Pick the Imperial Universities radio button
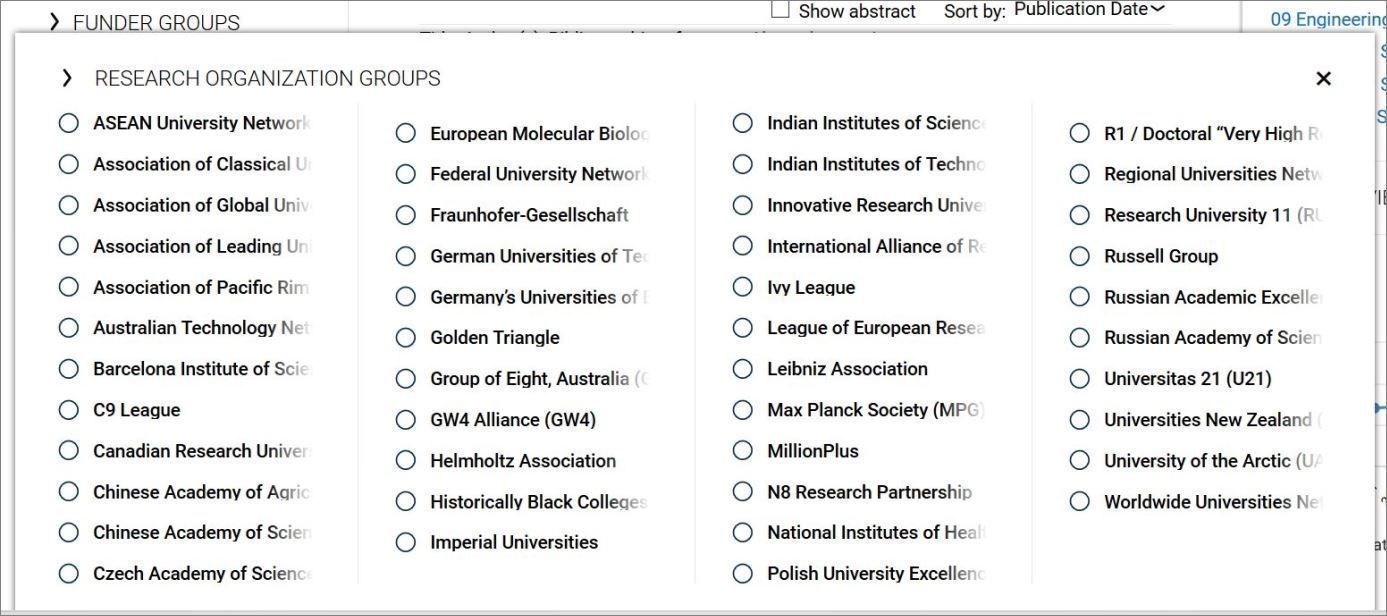 pyautogui.click(x=405, y=542)
